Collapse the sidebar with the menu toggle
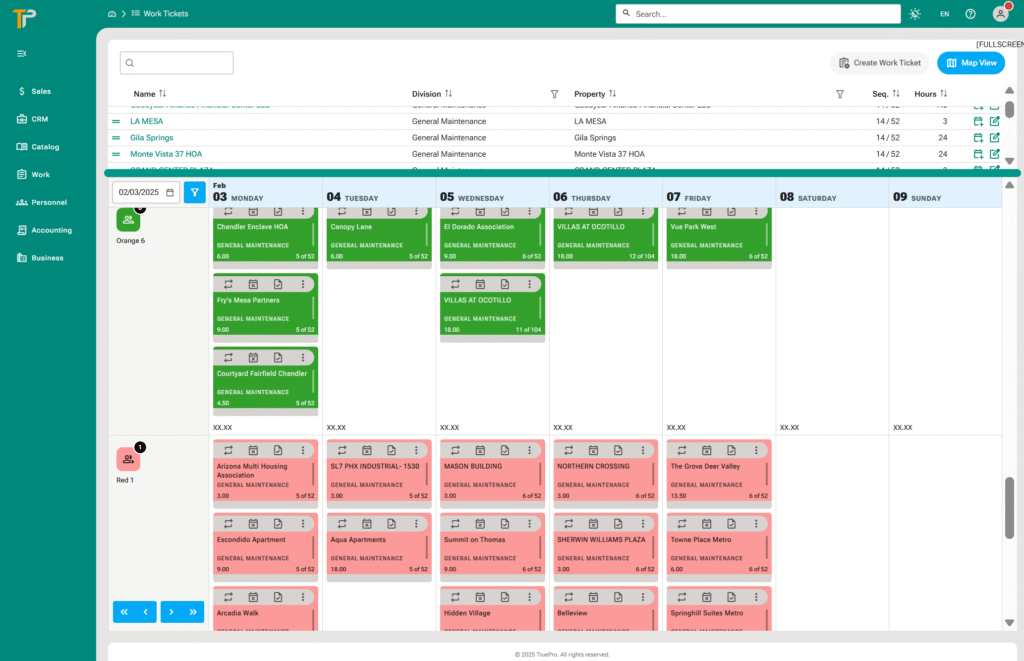Image resolution: width=1024 pixels, height=661 pixels. pos(22,53)
